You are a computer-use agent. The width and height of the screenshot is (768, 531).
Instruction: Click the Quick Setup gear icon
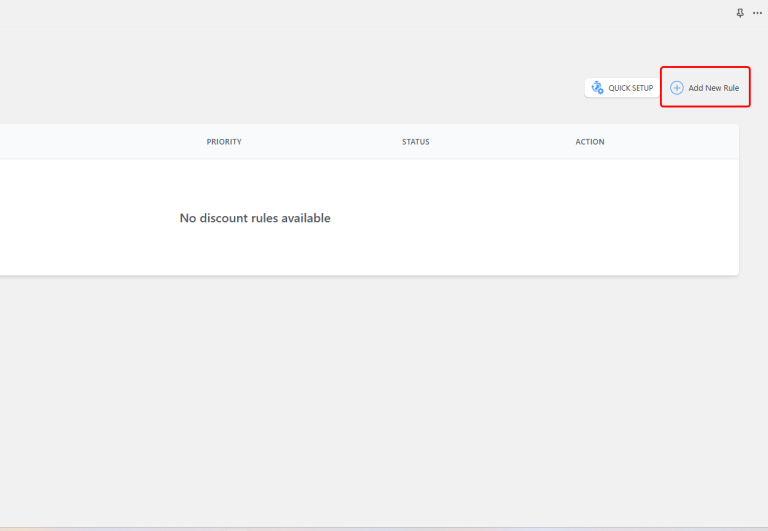coord(597,88)
